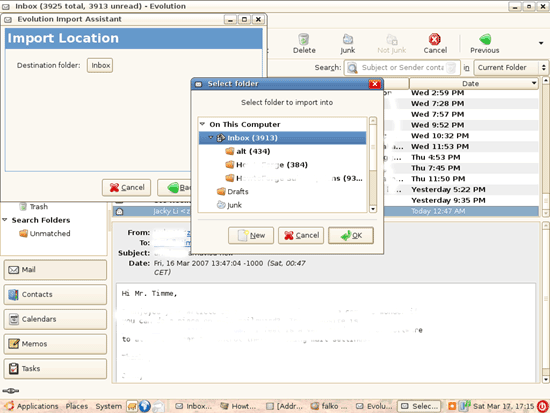Switch to the Tasks view
Viewport: 550px width, 413px height.
(55, 368)
